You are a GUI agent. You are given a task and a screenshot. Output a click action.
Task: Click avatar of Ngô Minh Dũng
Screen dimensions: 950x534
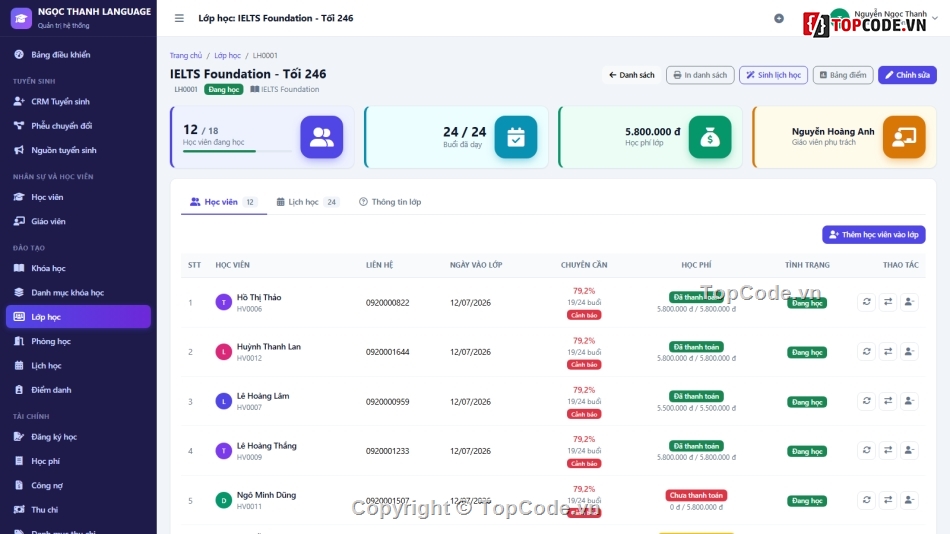coord(224,500)
